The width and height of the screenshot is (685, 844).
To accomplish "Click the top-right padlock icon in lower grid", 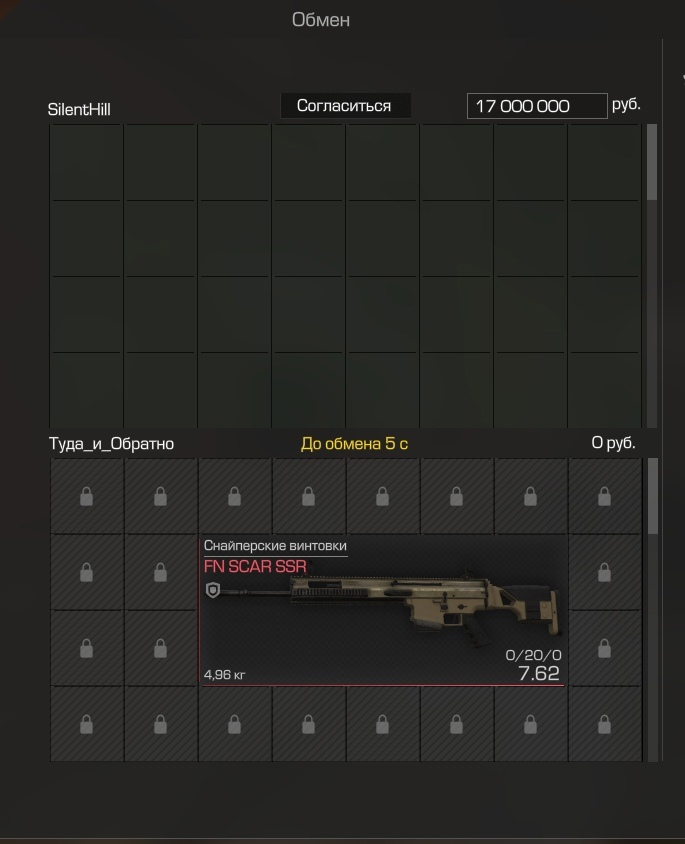I will click(604, 496).
